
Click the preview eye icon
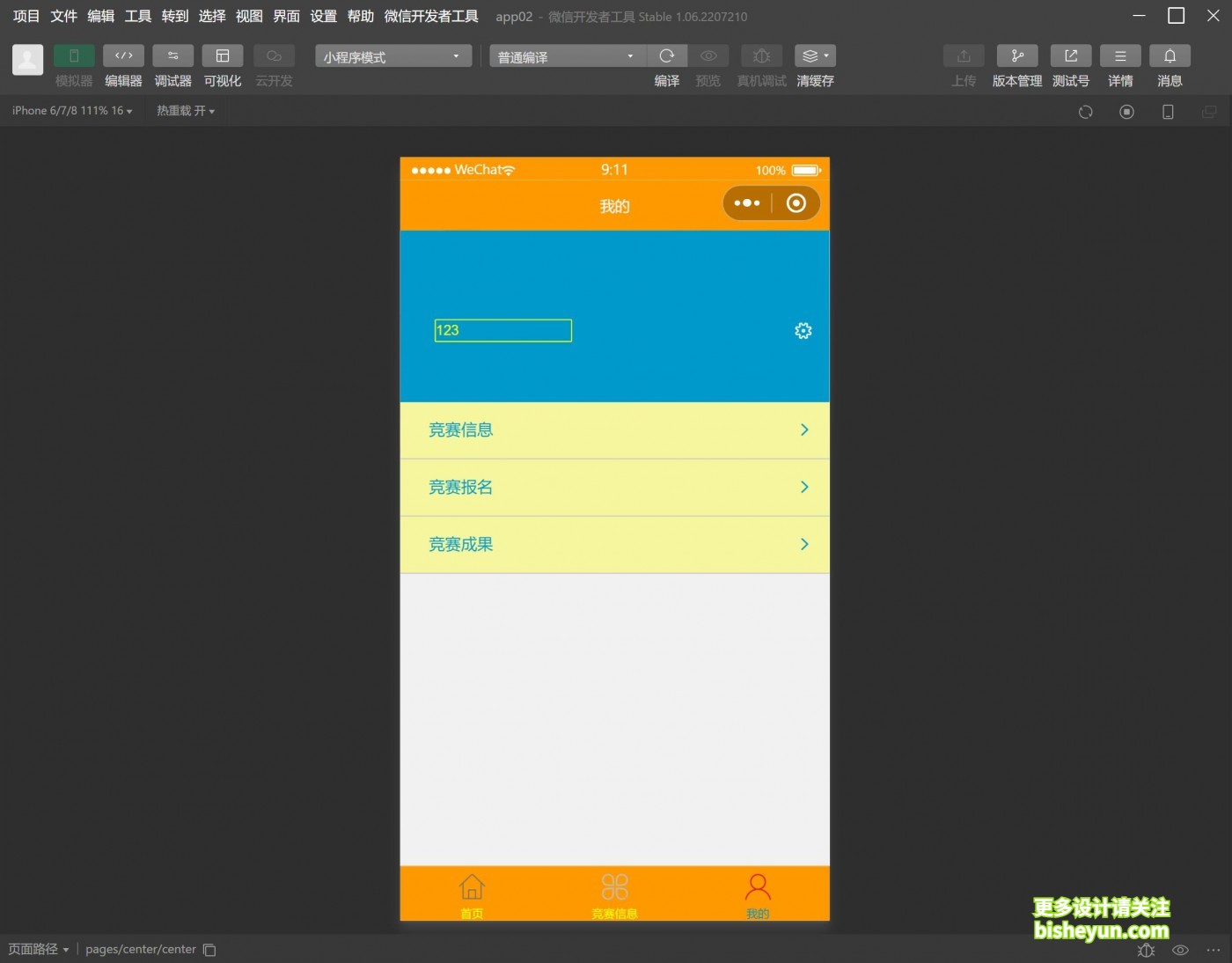click(708, 55)
